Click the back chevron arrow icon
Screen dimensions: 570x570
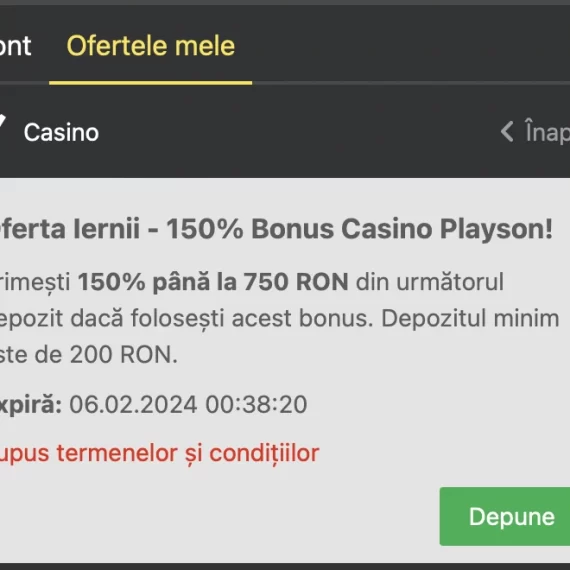(507, 132)
